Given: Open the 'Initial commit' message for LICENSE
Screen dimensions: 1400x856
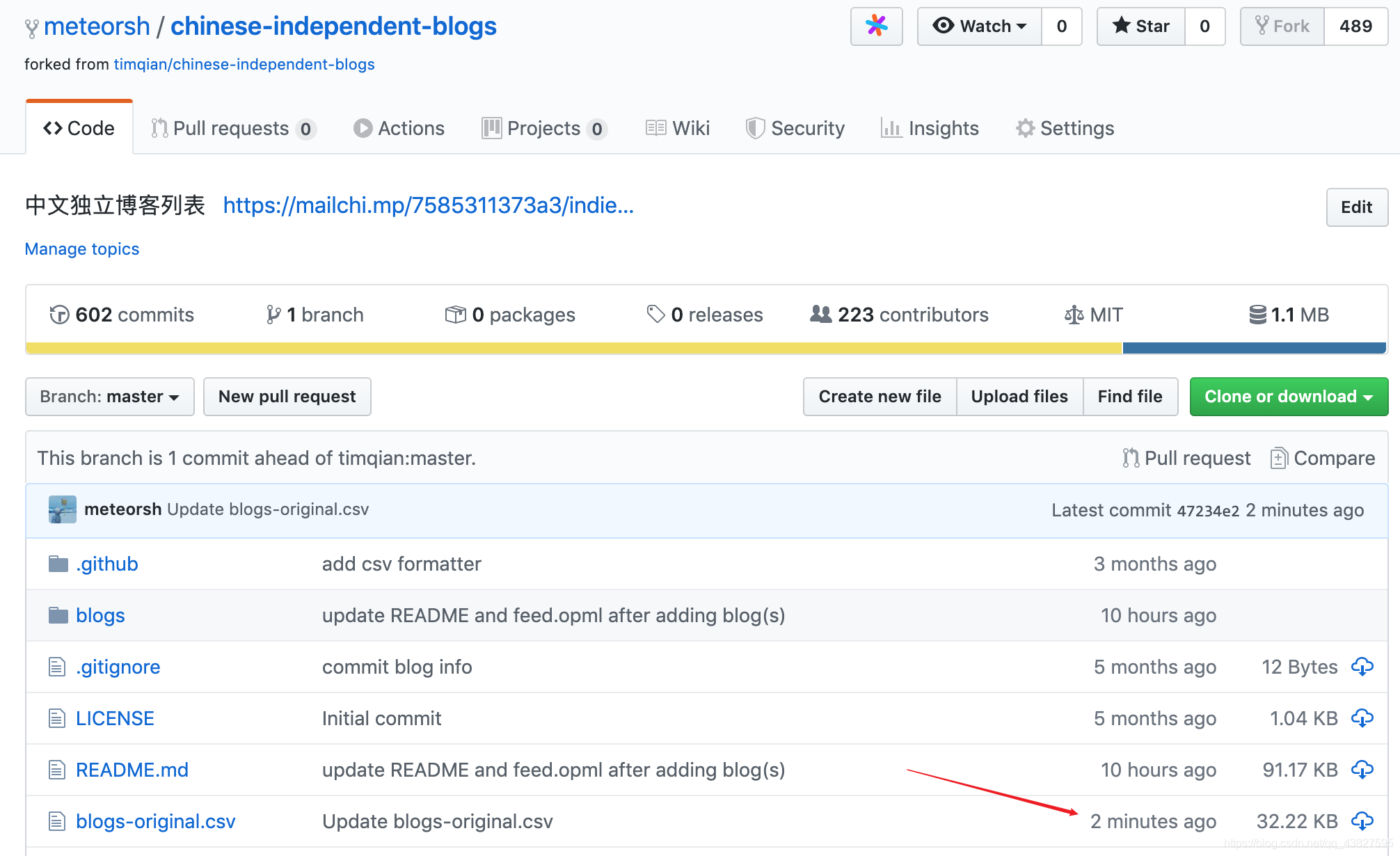Looking at the screenshot, I should pyautogui.click(x=381, y=718).
